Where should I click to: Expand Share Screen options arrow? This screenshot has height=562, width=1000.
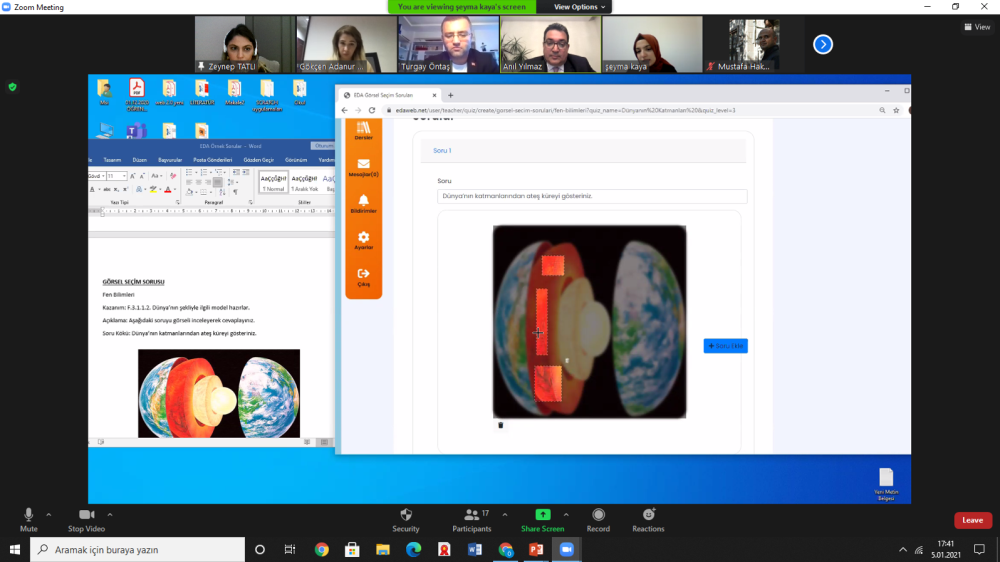click(x=566, y=515)
